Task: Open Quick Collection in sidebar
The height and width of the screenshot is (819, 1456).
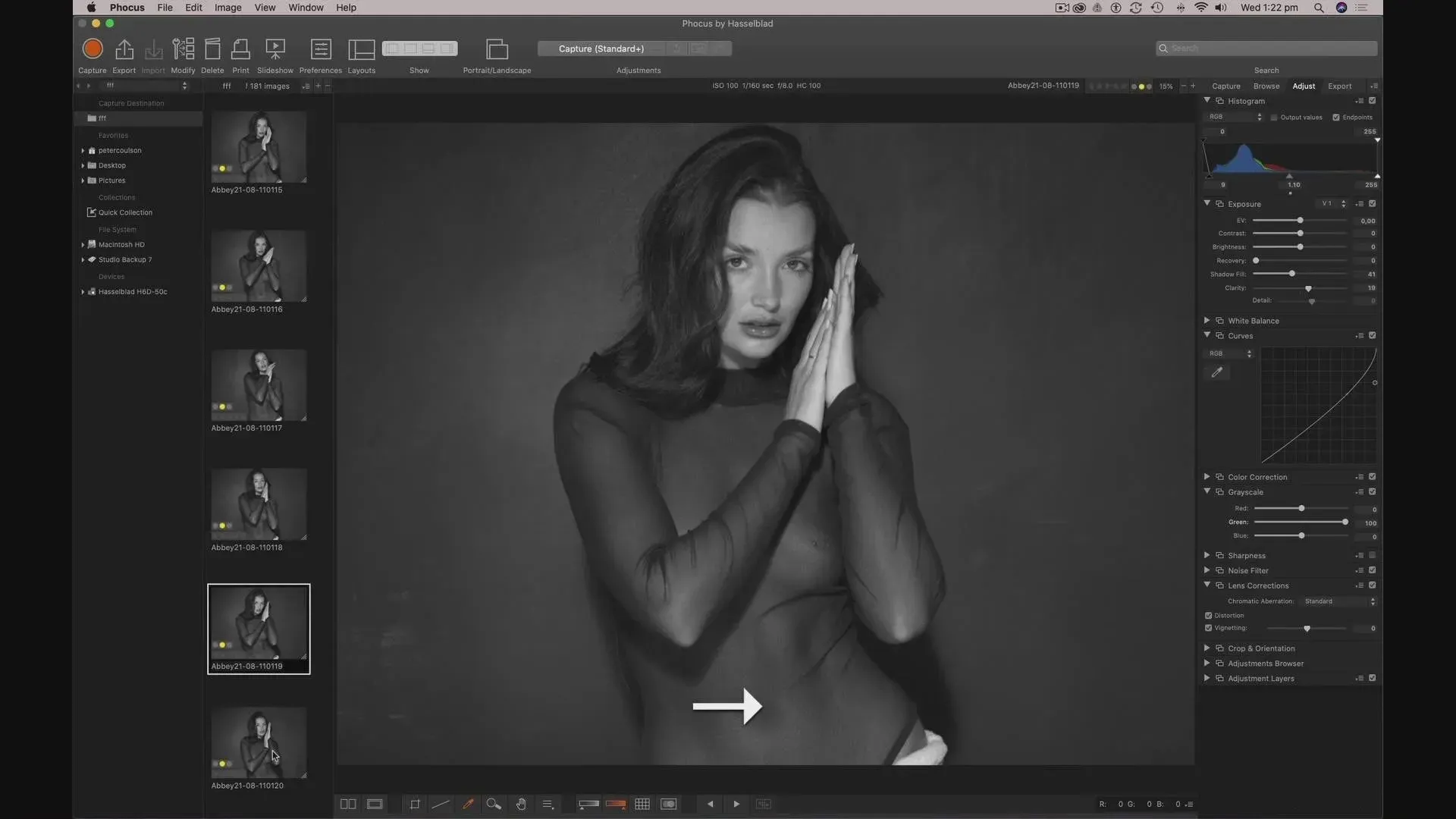Action: pos(125,212)
